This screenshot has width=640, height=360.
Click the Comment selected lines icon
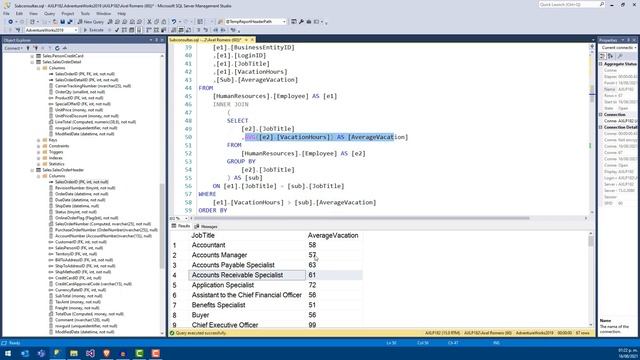click(x=198, y=30)
